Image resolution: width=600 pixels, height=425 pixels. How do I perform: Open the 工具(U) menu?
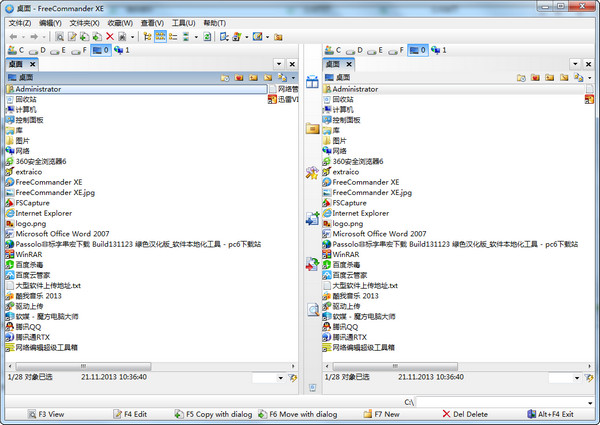[183, 23]
